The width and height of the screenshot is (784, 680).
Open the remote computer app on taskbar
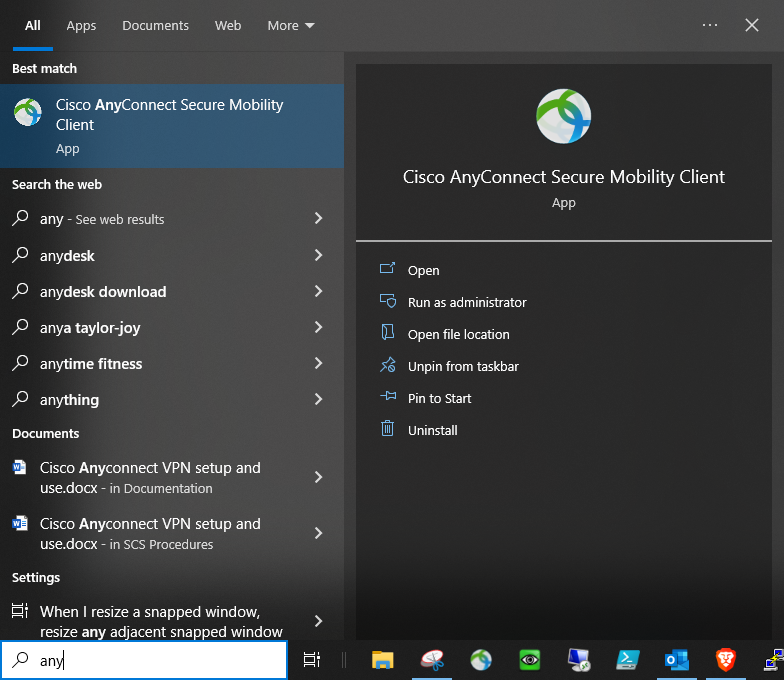[579, 660]
